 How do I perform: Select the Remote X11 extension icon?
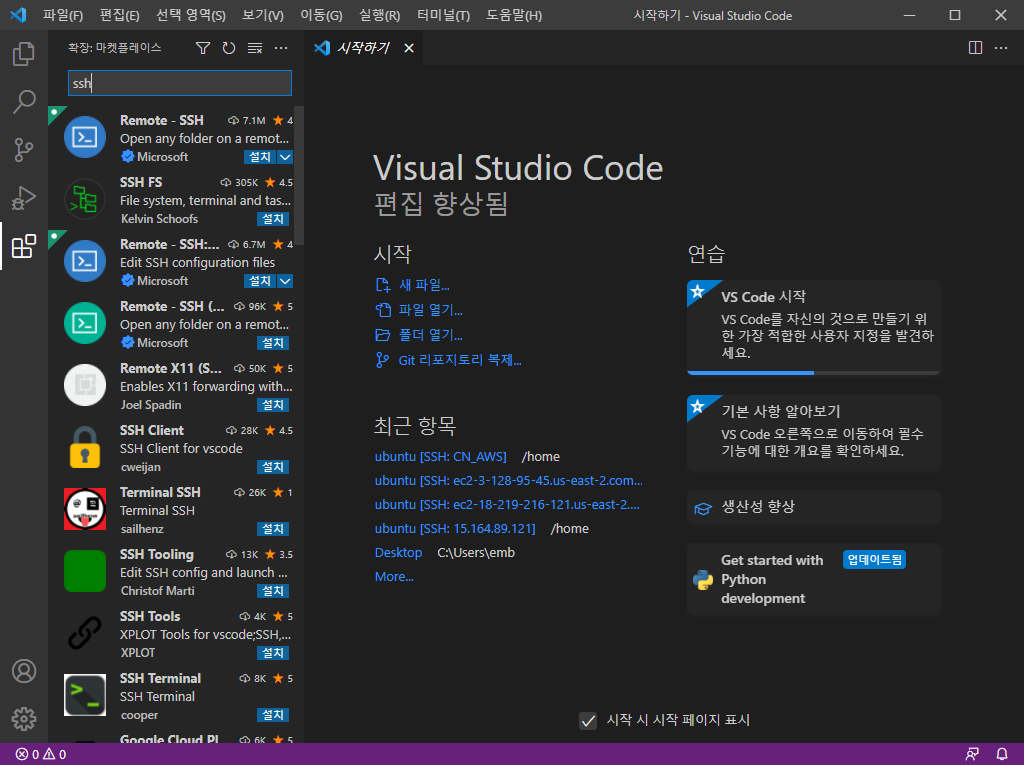click(85, 385)
